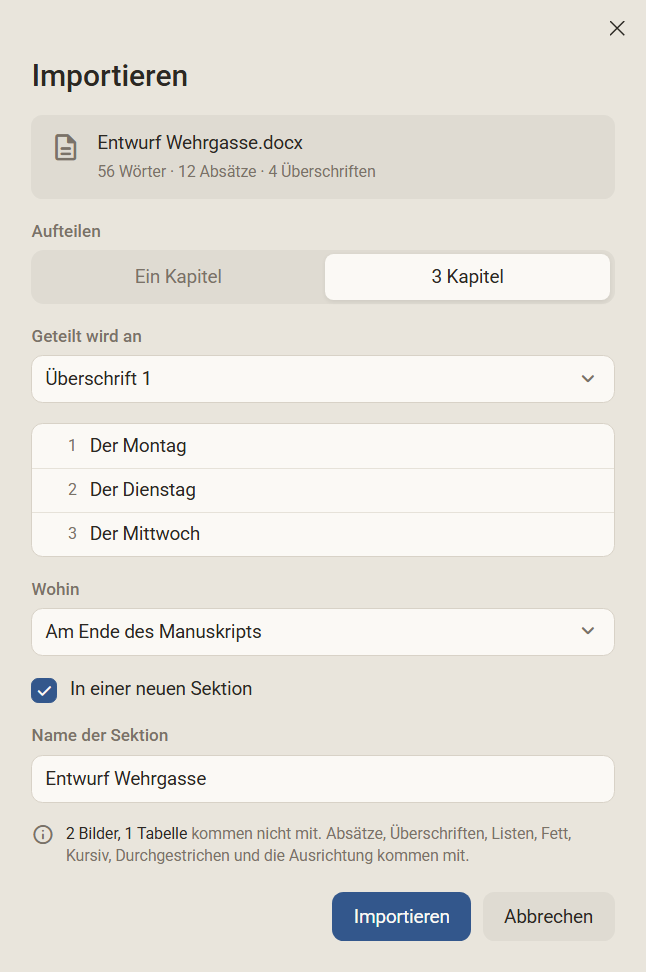Click the '56 Wörter · 12 Absätze' summary
This screenshot has width=646, height=972.
177,171
